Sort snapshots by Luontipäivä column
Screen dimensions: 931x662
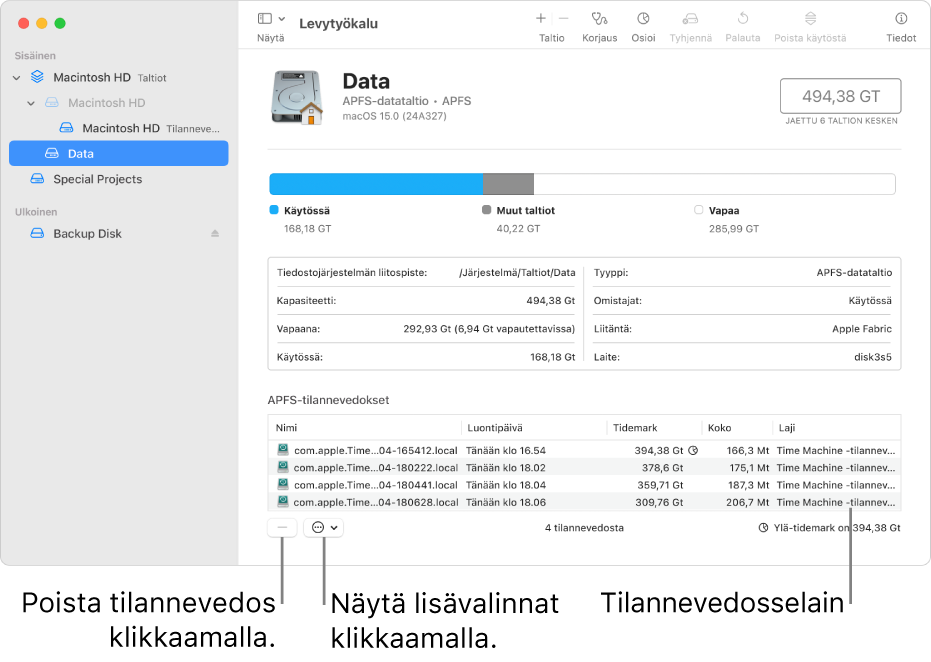coord(534,428)
